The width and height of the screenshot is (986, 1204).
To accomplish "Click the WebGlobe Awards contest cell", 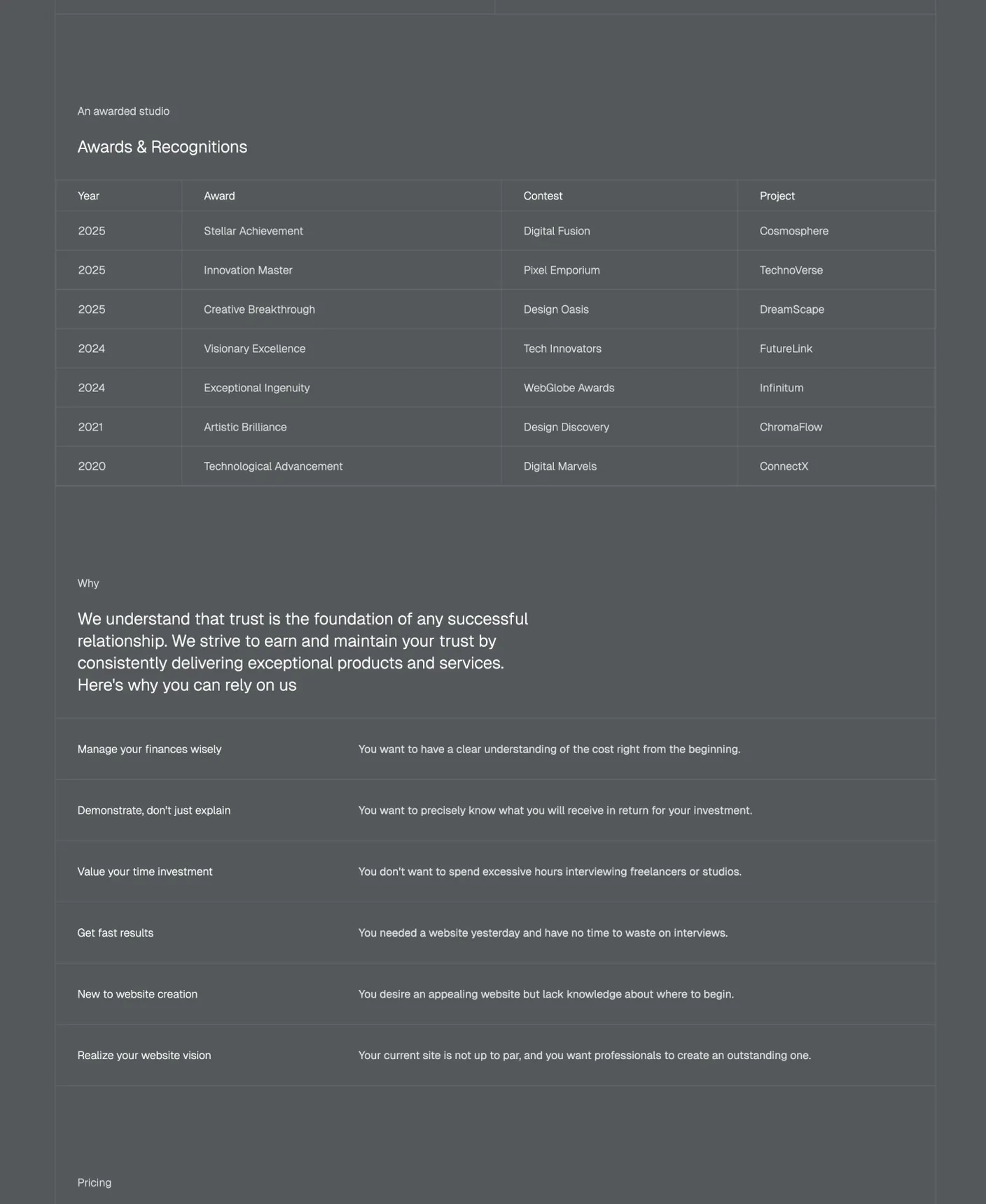I will 569,388.
